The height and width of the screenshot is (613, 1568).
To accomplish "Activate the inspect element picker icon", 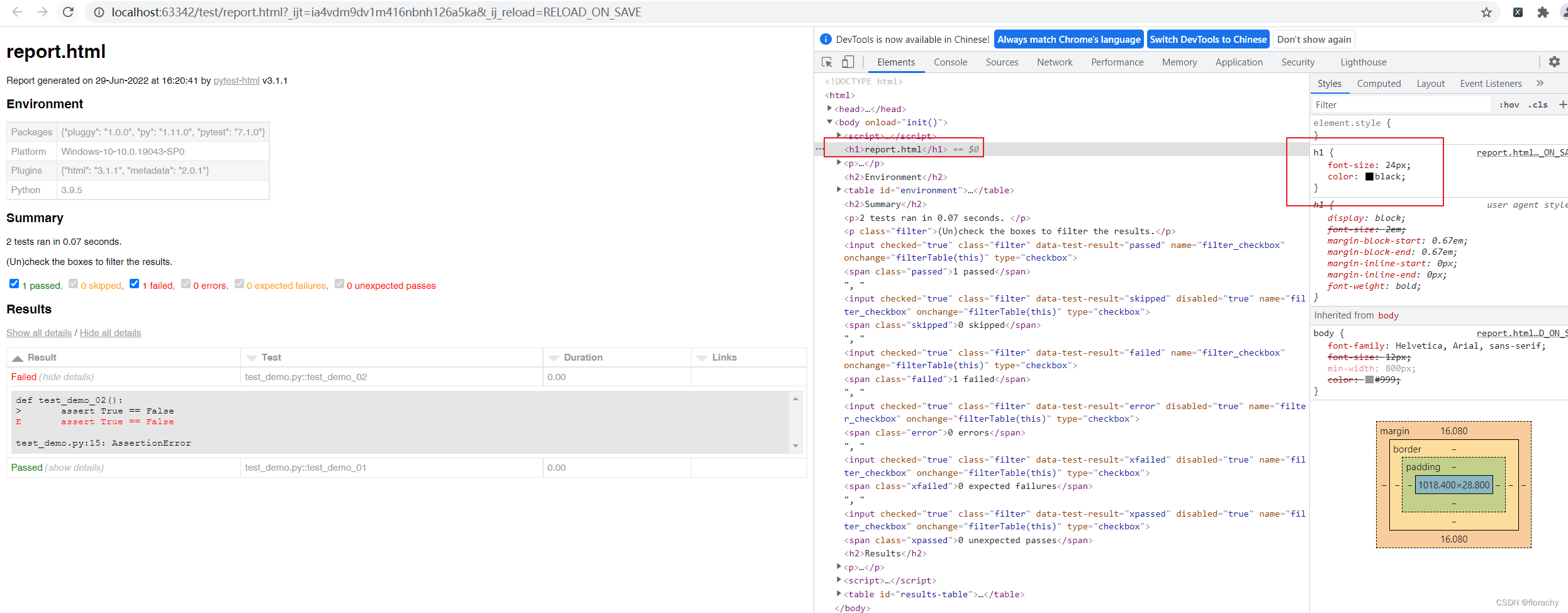I will (x=827, y=62).
